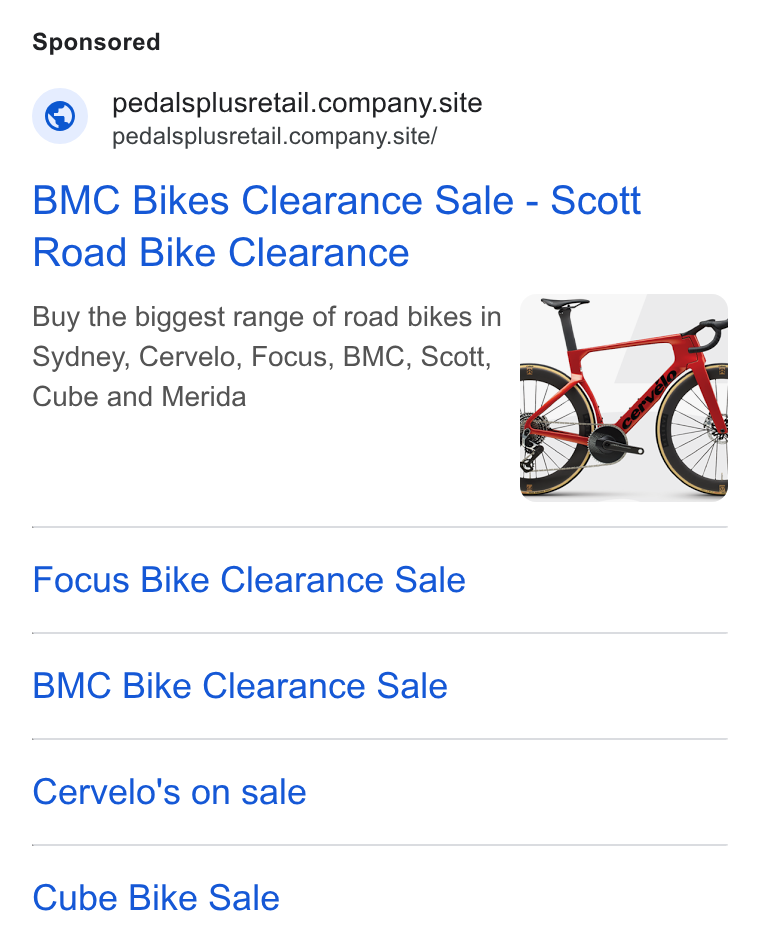
Task: Click the blue globe favicon icon
Action: coord(60,116)
